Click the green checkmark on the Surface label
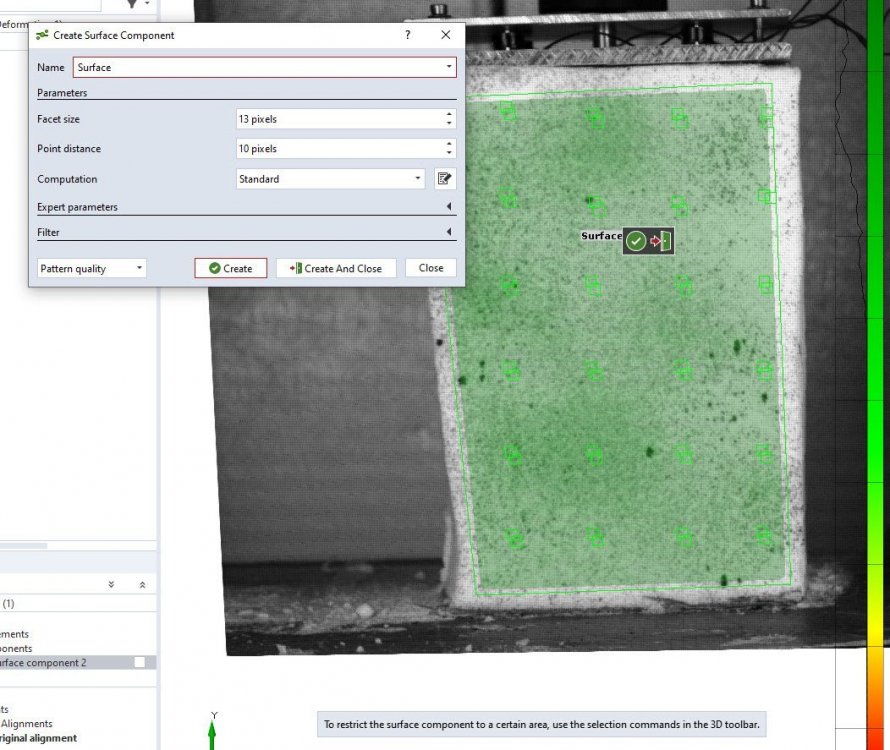Screen dimensions: 890x750 pos(636,241)
